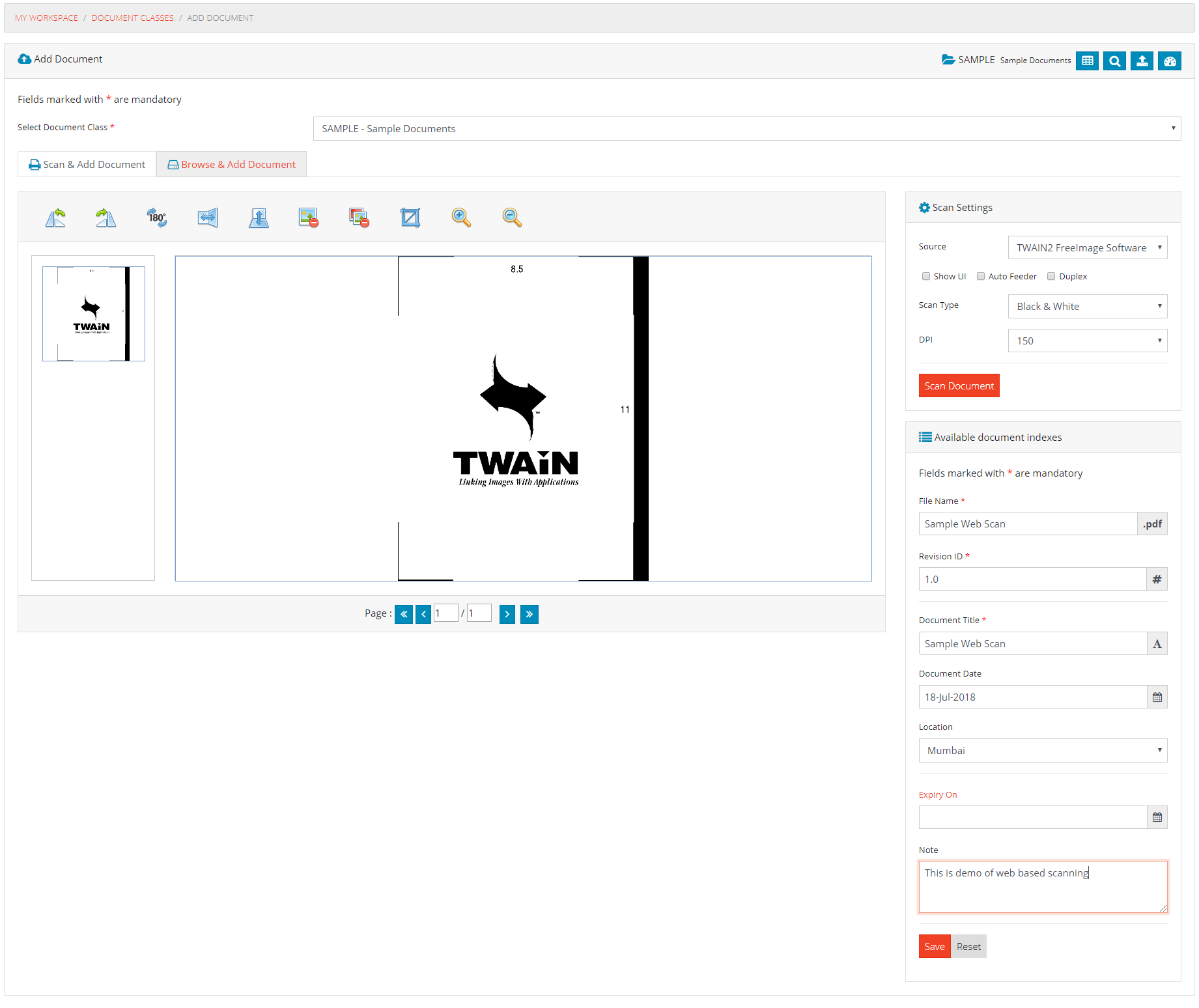Viewport: 1199px width, 1008px height.
Task: Open the Select Document Class dropdown
Action: click(747, 129)
